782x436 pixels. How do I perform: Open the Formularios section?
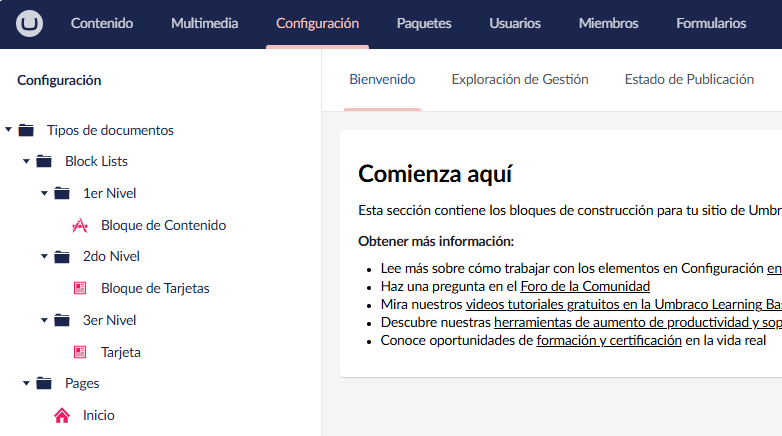click(x=711, y=23)
